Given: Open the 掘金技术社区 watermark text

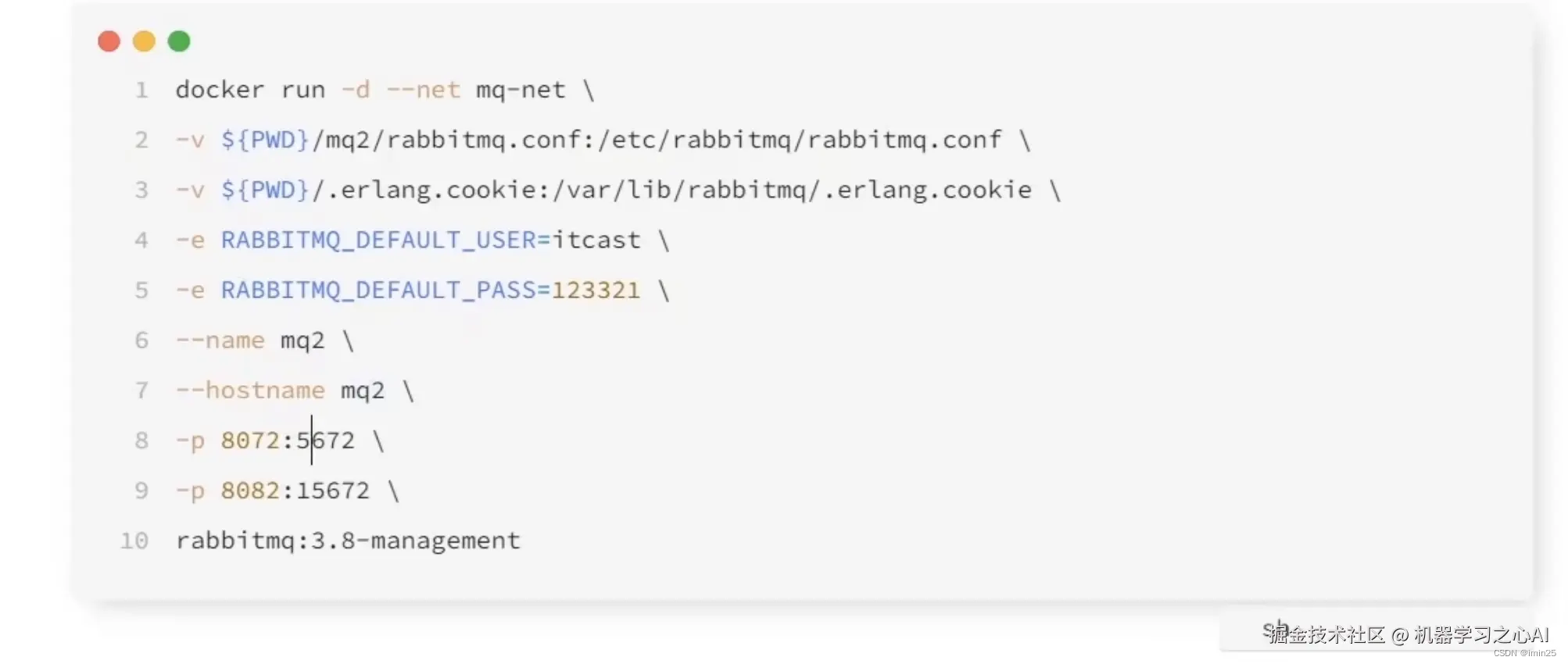Looking at the screenshot, I should (1326, 635).
